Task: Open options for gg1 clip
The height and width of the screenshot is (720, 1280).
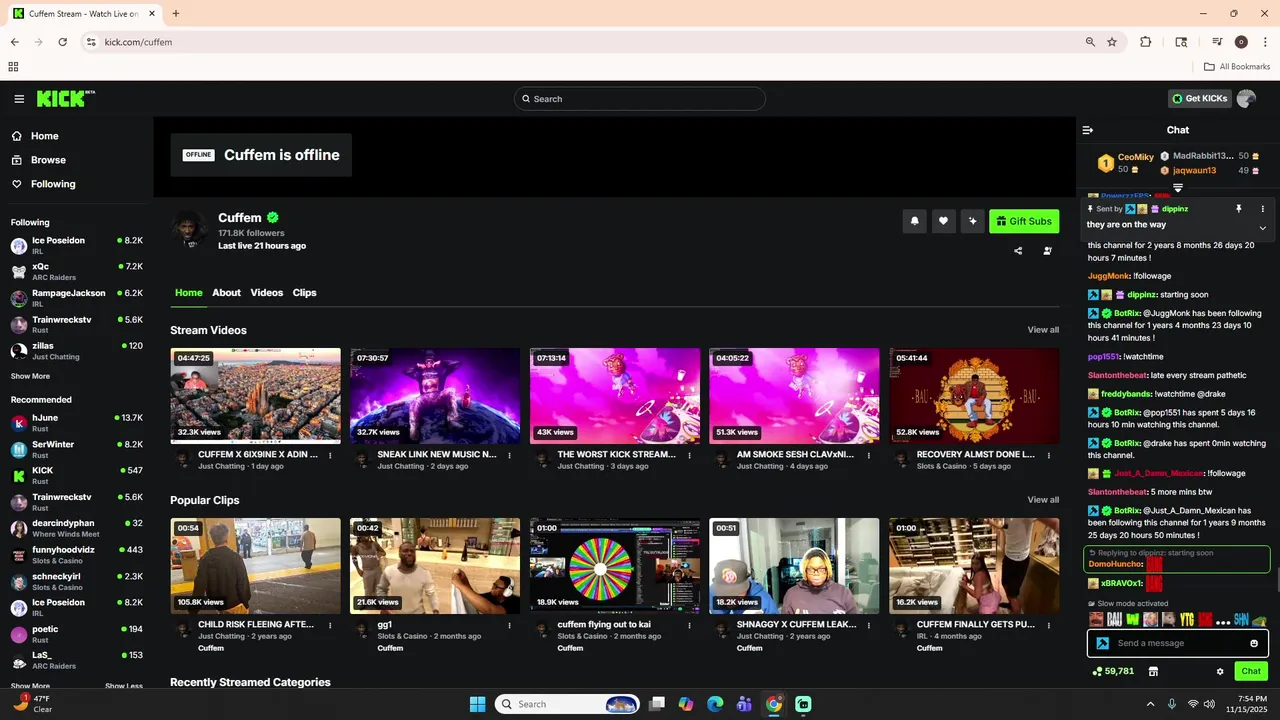Action: coord(509,625)
